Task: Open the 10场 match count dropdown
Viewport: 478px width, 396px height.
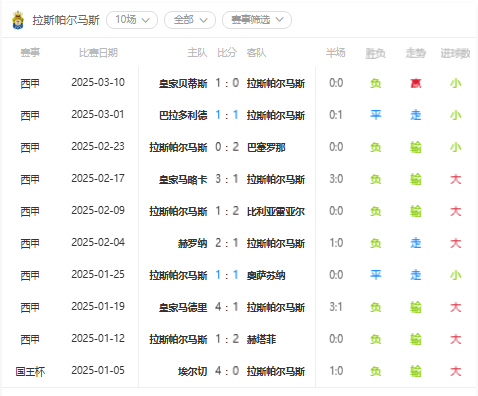Action: (x=132, y=20)
